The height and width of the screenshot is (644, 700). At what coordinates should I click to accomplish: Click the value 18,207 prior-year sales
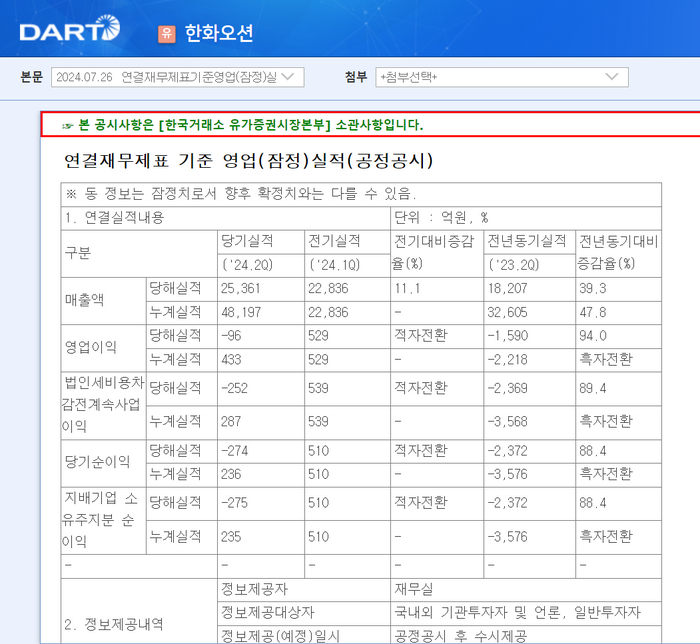[x=507, y=289]
